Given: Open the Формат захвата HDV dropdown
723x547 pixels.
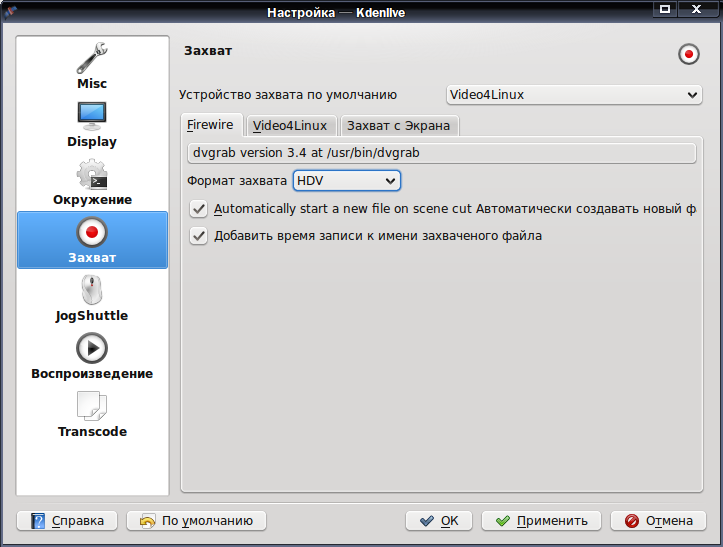Looking at the screenshot, I should 347,181.
